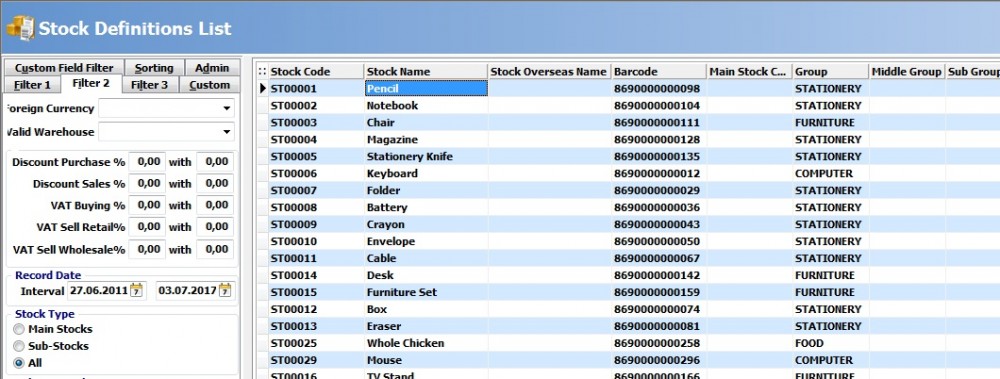This screenshot has width=1000, height=379.
Task: Switch to the Sorting tab
Action: coord(154,68)
